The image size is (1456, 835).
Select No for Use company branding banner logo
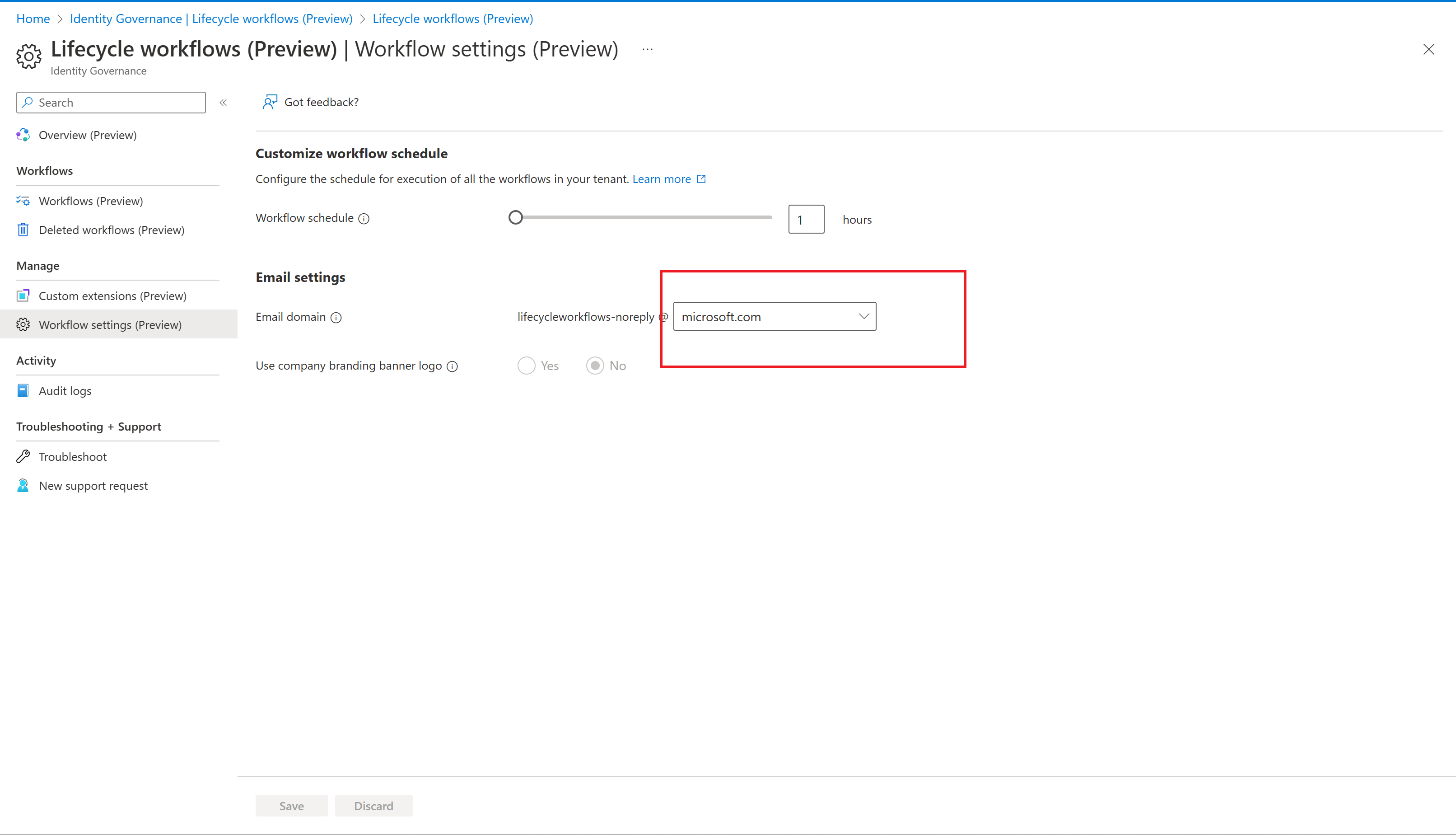coord(595,365)
